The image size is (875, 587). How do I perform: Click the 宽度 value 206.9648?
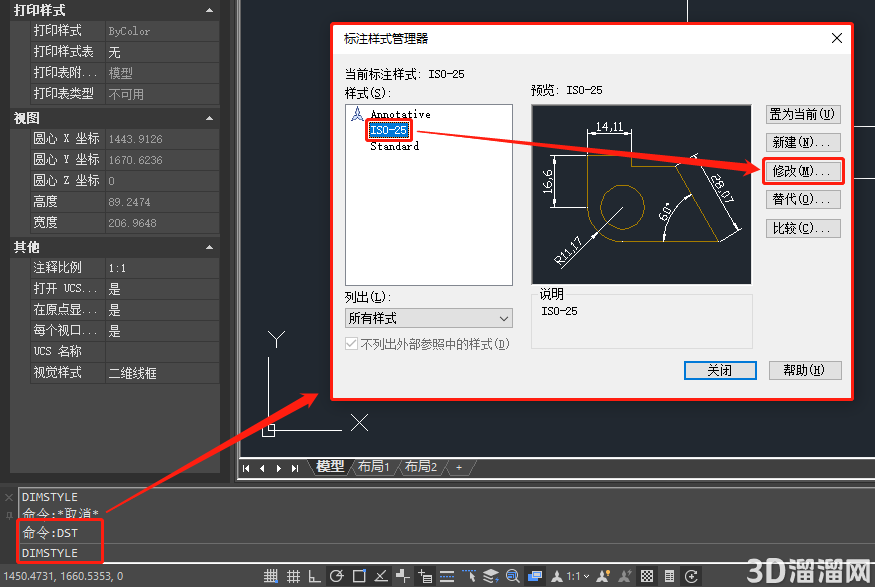tap(162, 223)
